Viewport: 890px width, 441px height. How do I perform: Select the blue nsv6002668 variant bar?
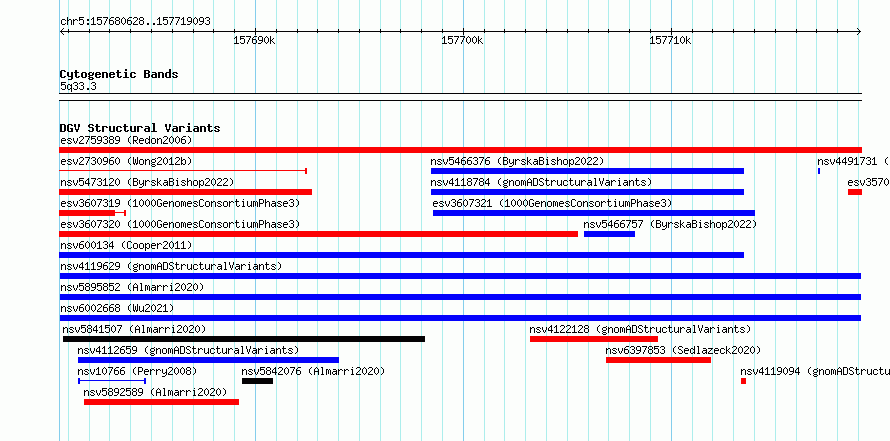pyautogui.click(x=460, y=318)
